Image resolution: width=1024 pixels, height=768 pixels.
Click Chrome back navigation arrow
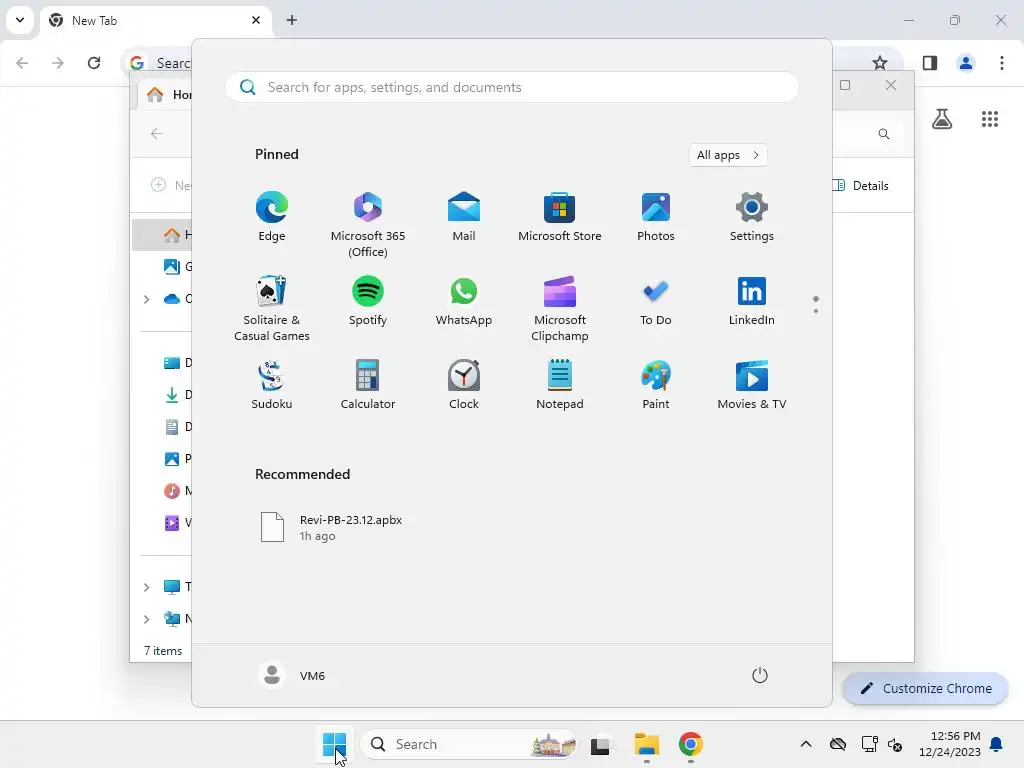[22, 63]
